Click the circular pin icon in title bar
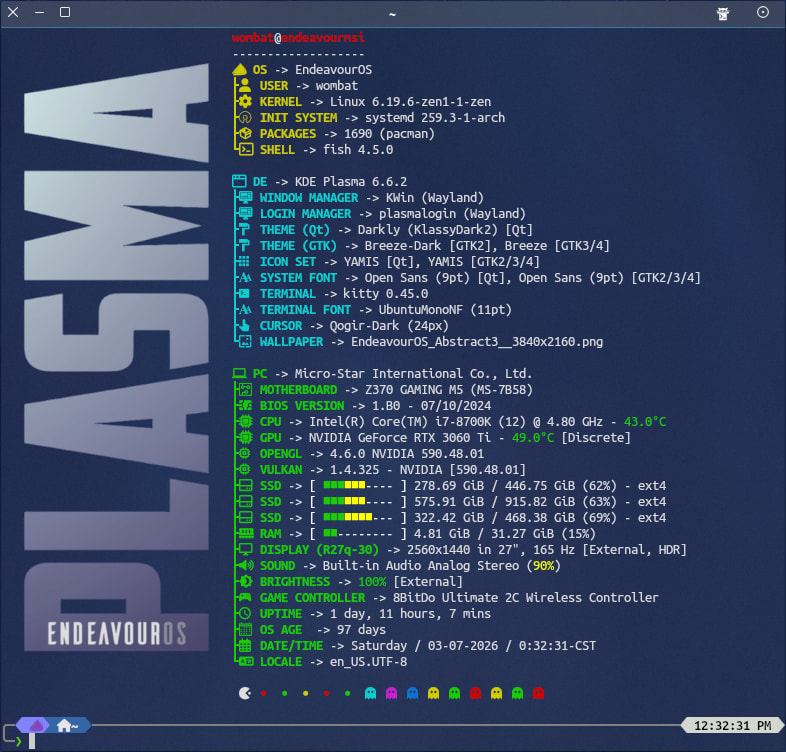786x752 pixels. (x=763, y=13)
